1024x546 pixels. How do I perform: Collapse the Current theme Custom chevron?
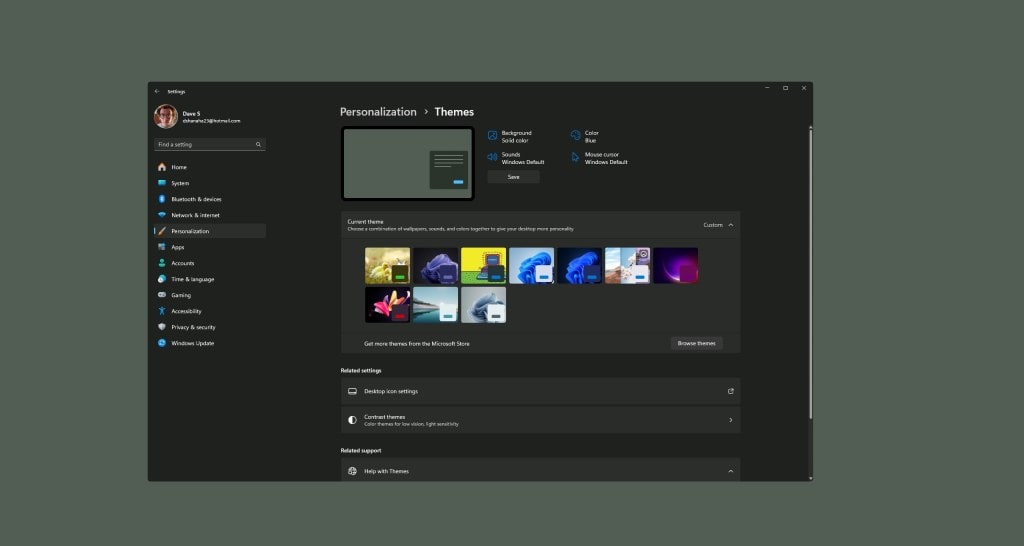click(x=731, y=225)
